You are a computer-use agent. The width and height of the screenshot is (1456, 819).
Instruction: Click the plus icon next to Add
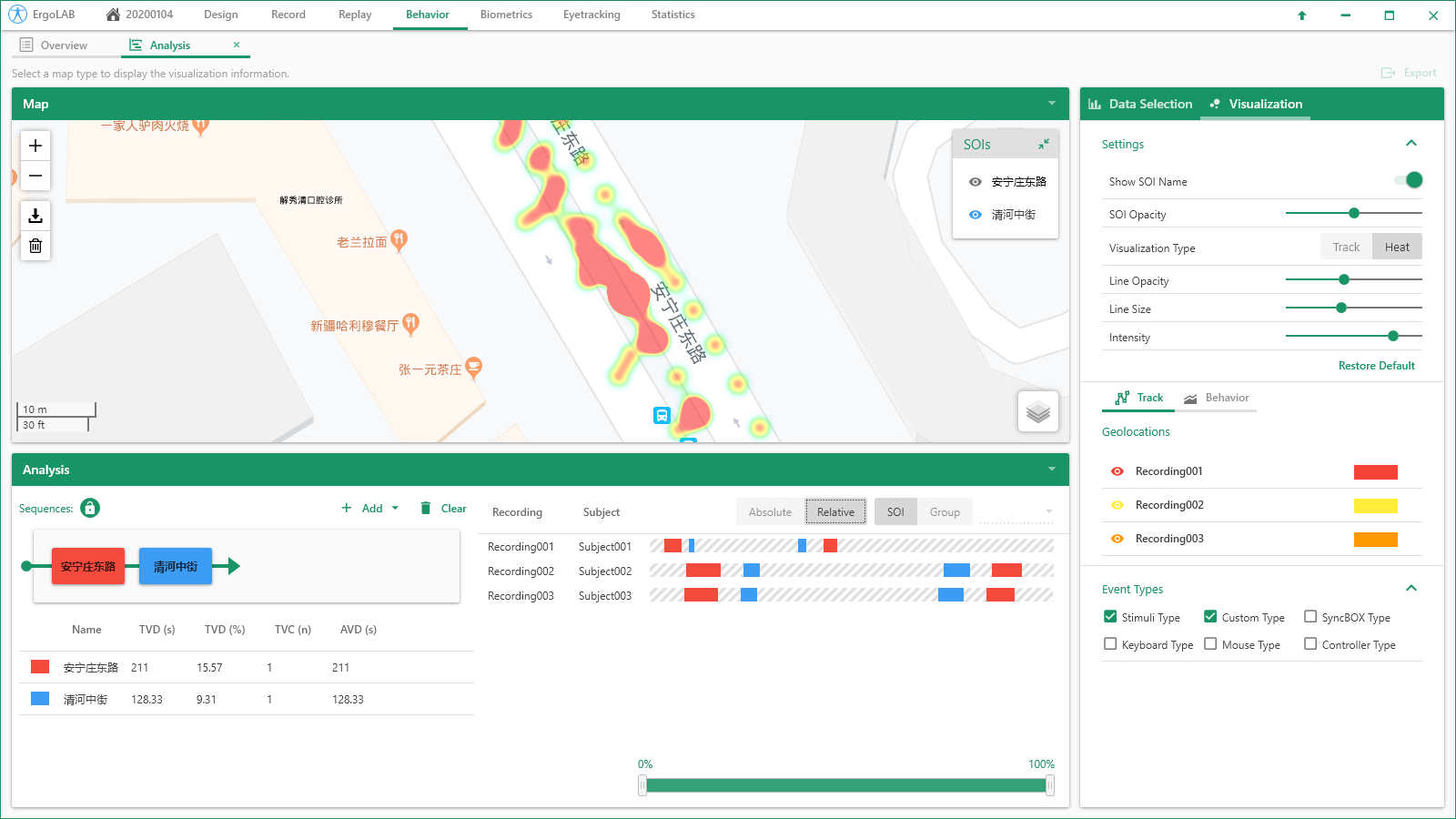click(x=346, y=508)
